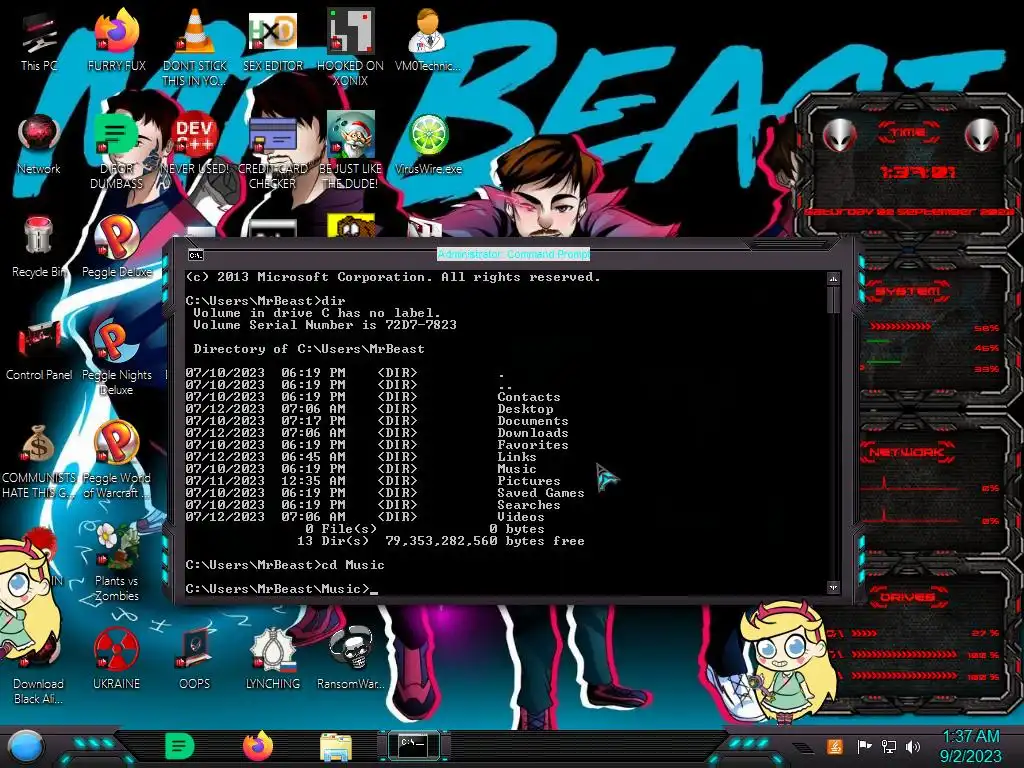Click the Videos directory entry
Screen dimensions: 1024x768
click(x=520, y=517)
